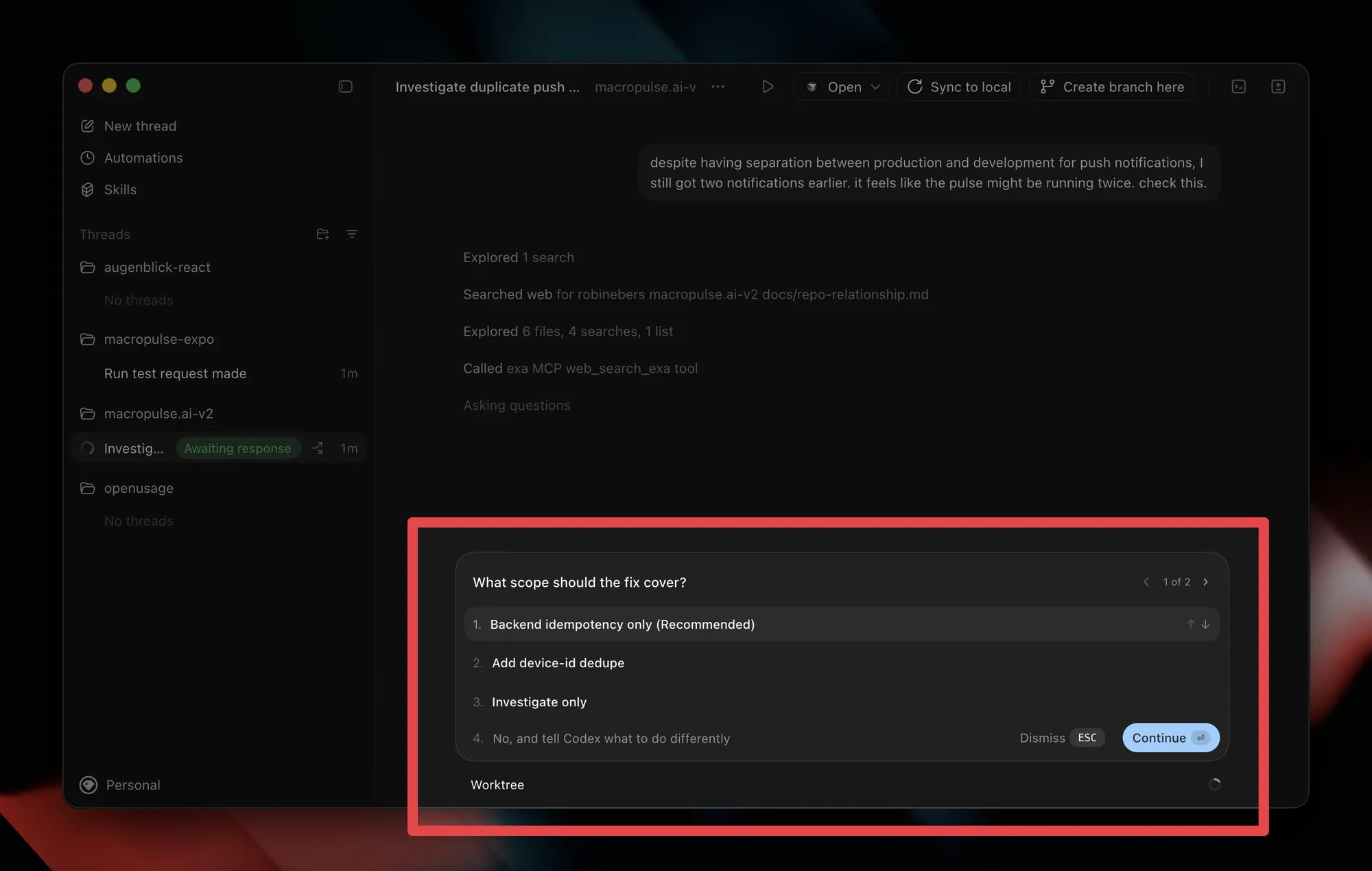Expand the 'Explored 1 search' step

click(x=519, y=257)
